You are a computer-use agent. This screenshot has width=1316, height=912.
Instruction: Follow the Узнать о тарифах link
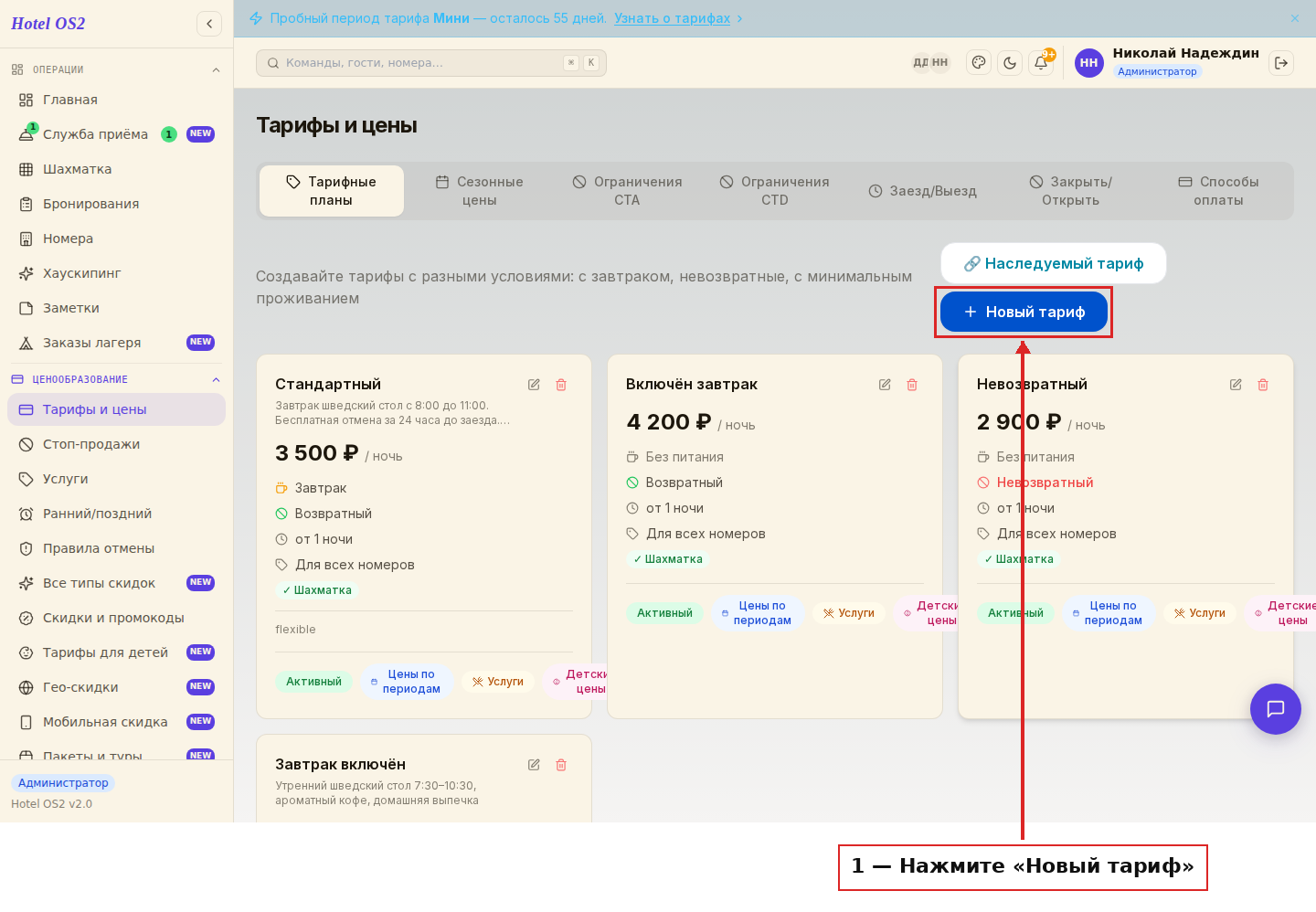point(672,18)
